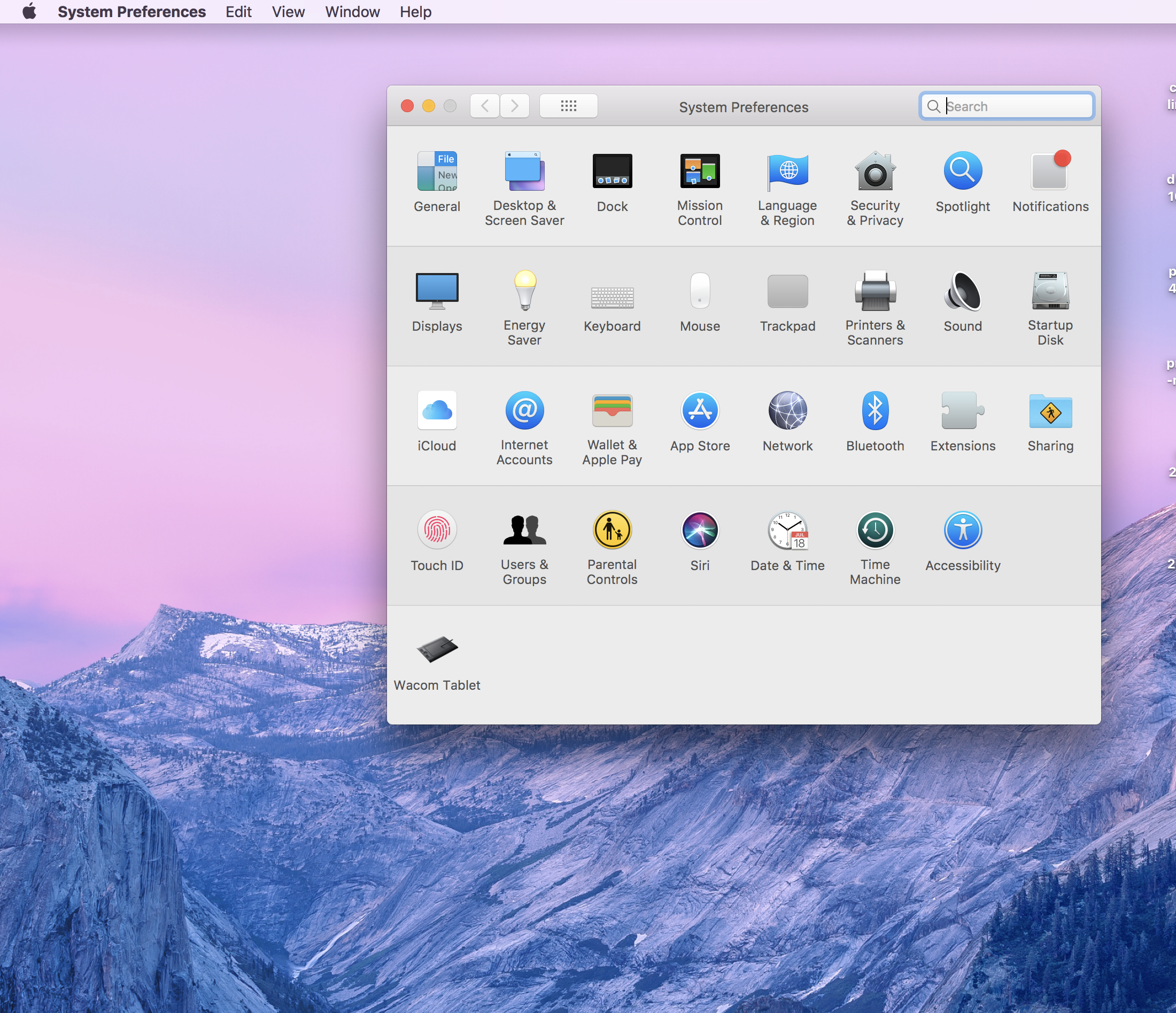Open the View menu

point(288,11)
